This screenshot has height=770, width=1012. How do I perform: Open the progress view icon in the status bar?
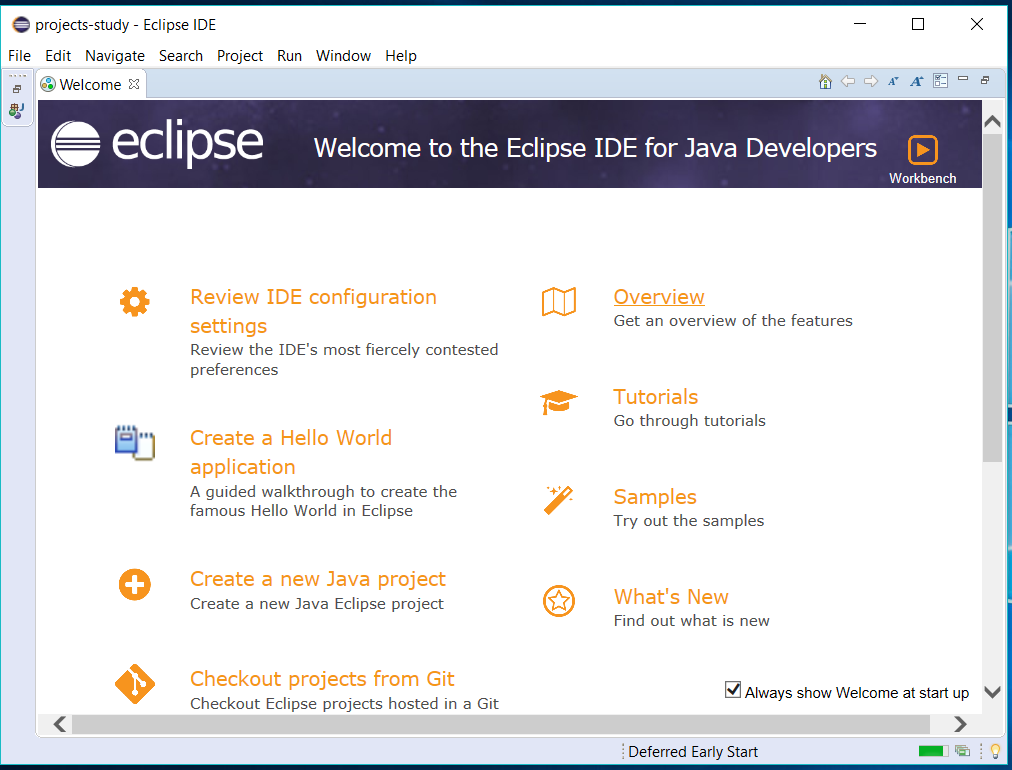962,751
